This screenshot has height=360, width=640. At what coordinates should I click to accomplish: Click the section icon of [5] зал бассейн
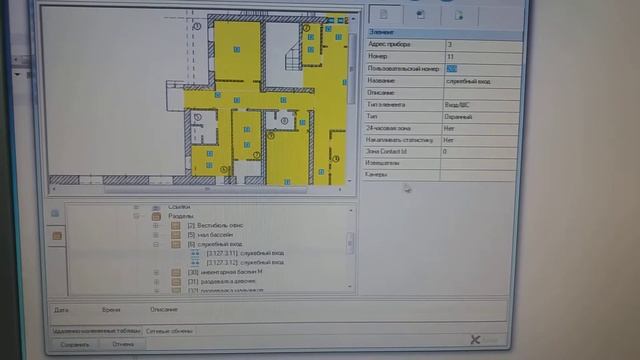176,235
